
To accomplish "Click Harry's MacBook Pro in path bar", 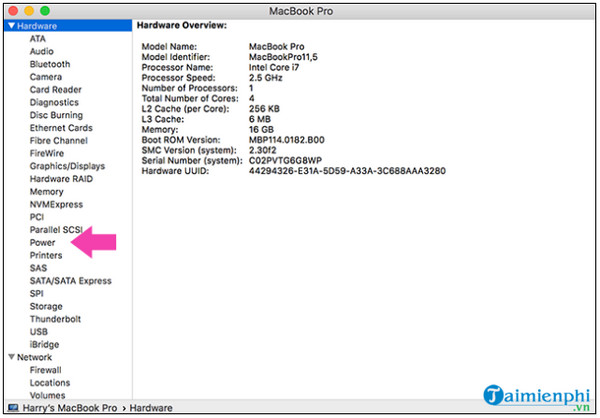I will coord(69,408).
